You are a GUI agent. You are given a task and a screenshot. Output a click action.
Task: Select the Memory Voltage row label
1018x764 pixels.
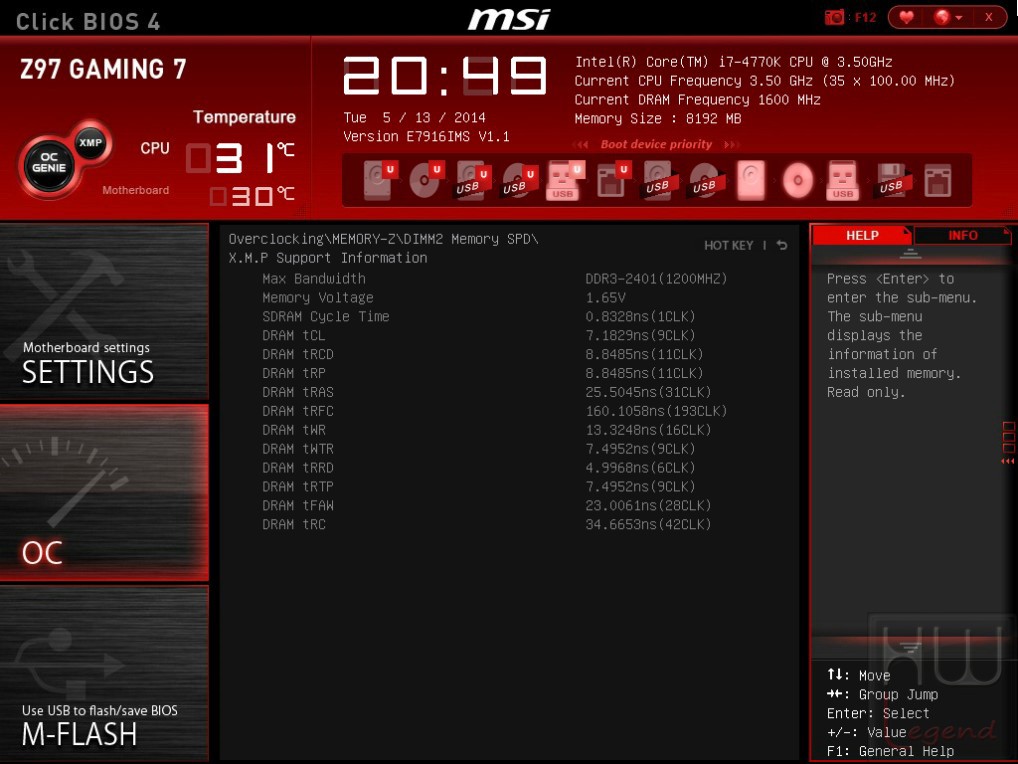[317, 297]
